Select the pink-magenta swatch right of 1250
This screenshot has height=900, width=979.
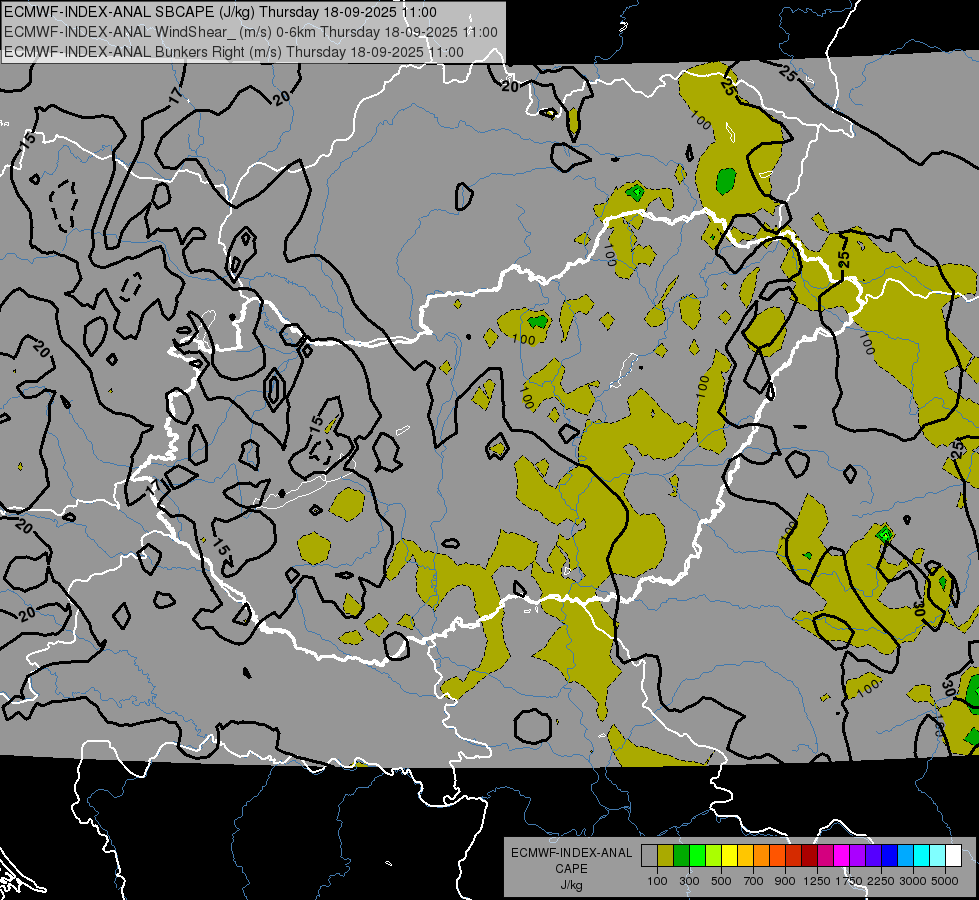click(825, 856)
